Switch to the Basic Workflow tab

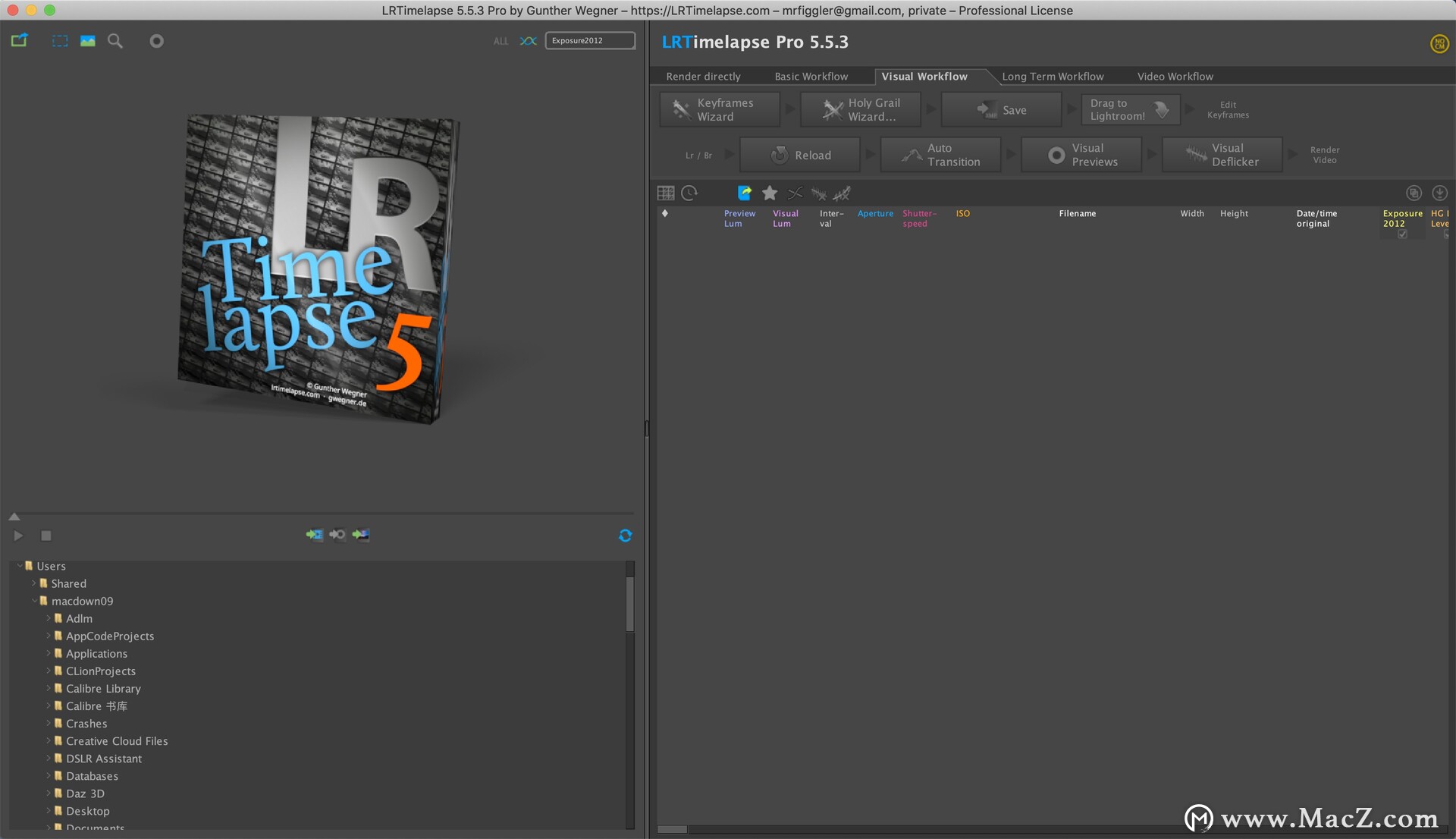(811, 77)
